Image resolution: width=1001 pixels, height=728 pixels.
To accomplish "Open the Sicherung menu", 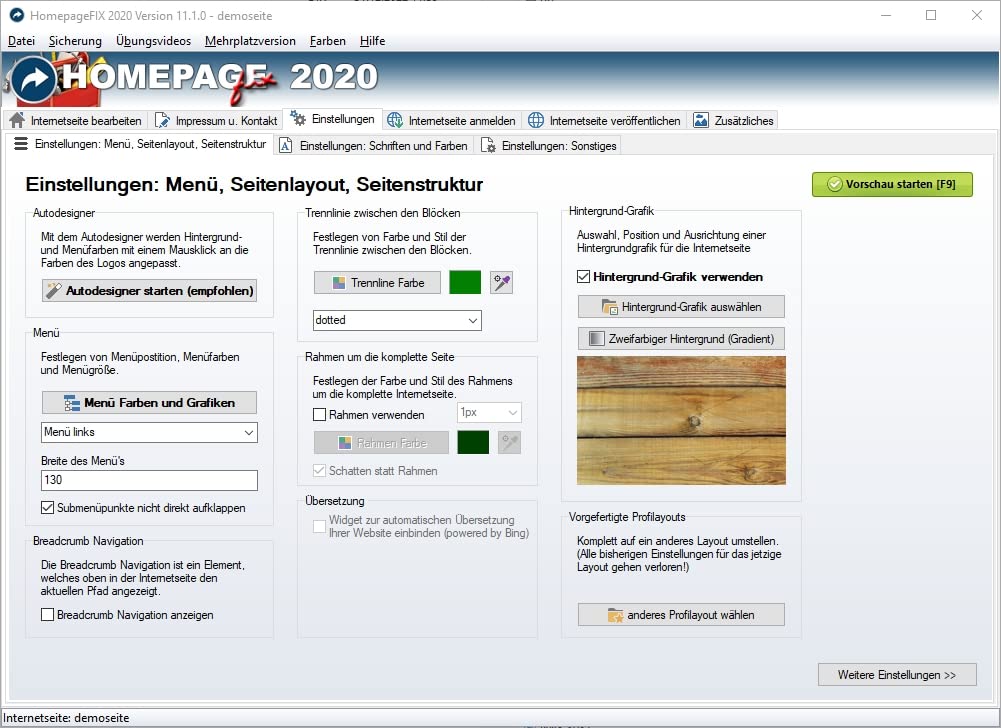I will [x=75, y=41].
